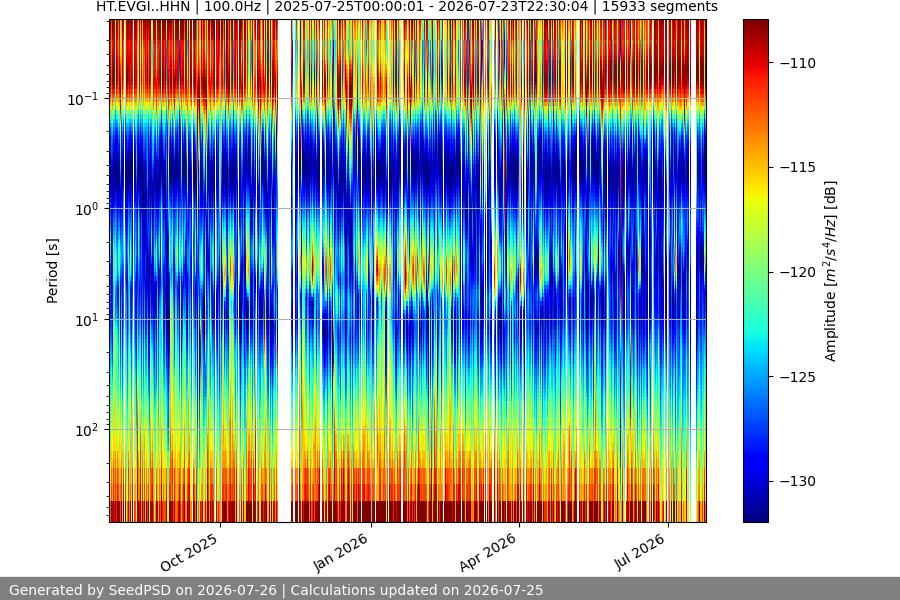The width and height of the screenshot is (900, 600).
Task: Click the −120 colorbar tick label
Action: point(798,272)
